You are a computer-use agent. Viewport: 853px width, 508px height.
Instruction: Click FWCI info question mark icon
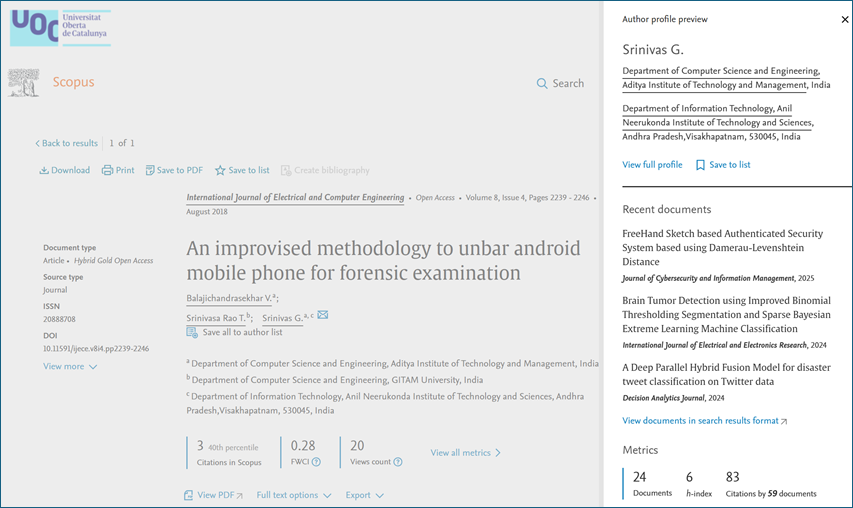pos(316,462)
